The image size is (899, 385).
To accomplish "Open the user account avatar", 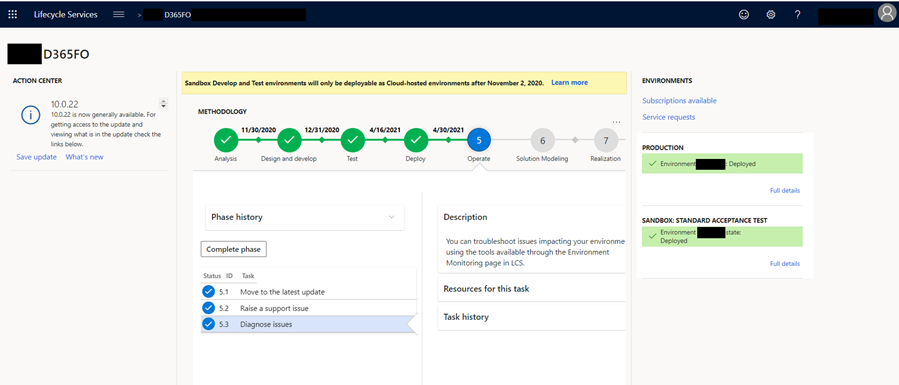I will coord(886,13).
